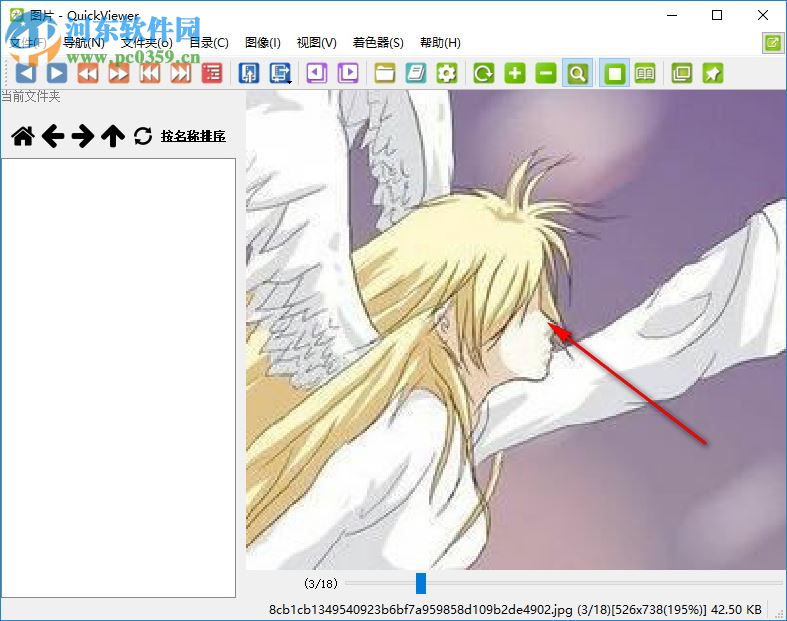The height and width of the screenshot is (621, 787).
Task: Open teal catalog book icon
Action: tap(416, 73)
